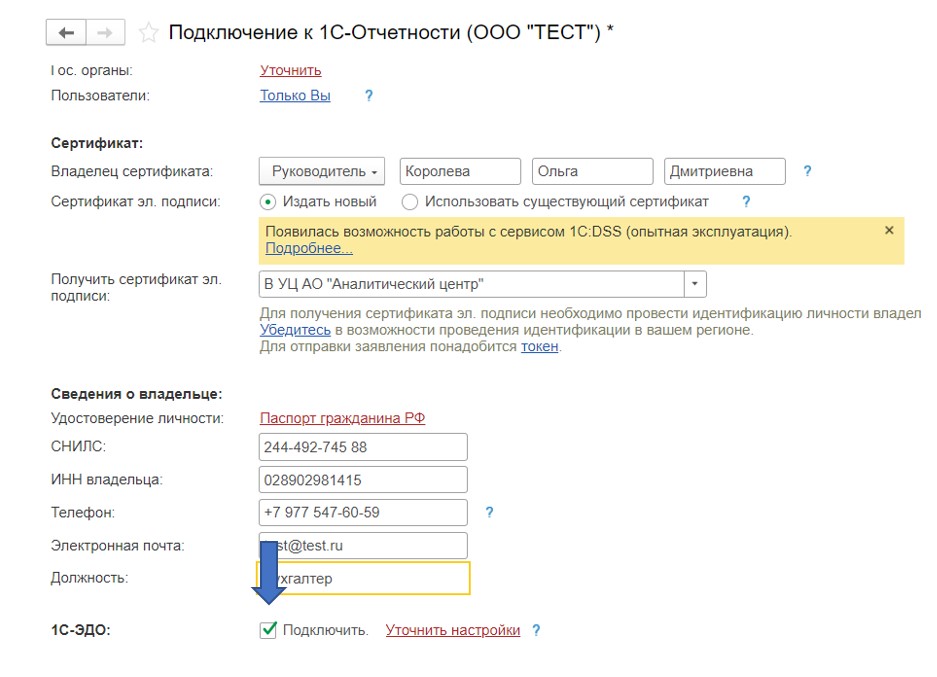Click the СНИЛС field
Viewport: 937px width, 677px height.
click(363, 447)
